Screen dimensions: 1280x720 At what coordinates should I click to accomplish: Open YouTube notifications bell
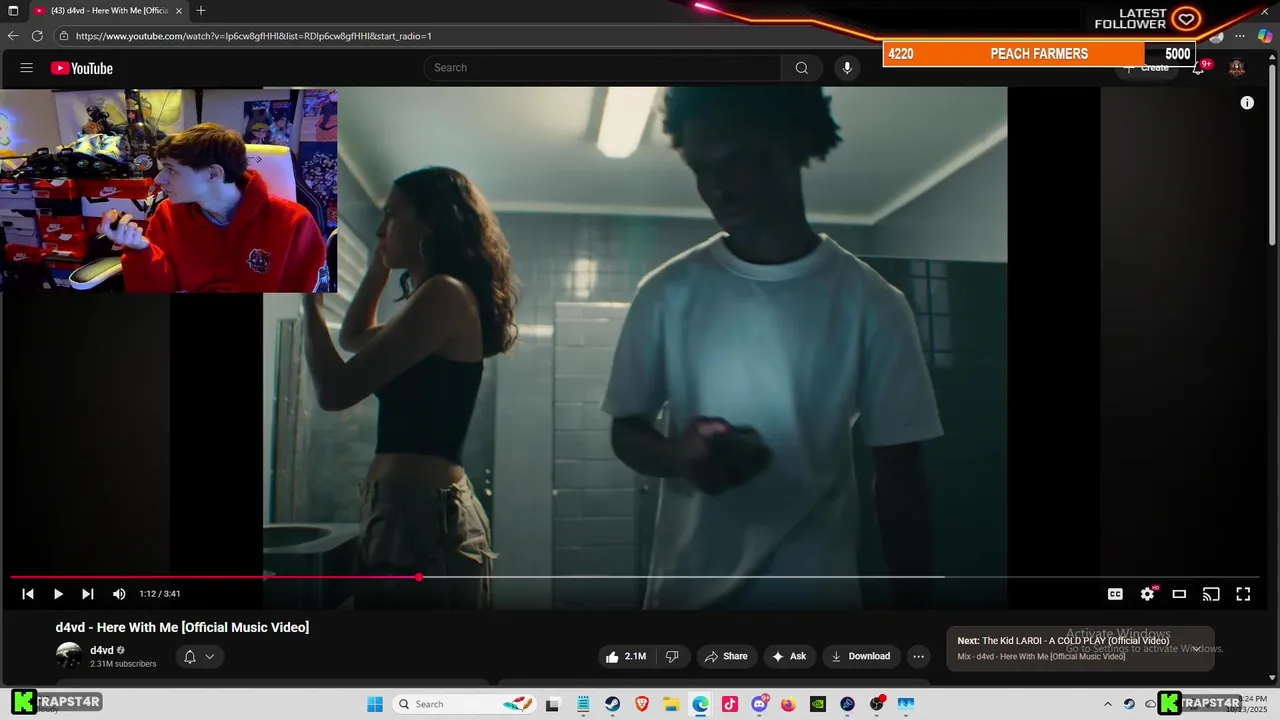(1198, 68)
